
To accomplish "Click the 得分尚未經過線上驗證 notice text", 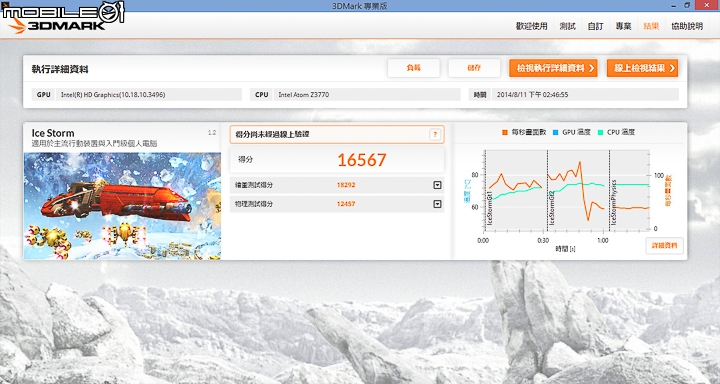I will tap(272, 135).
